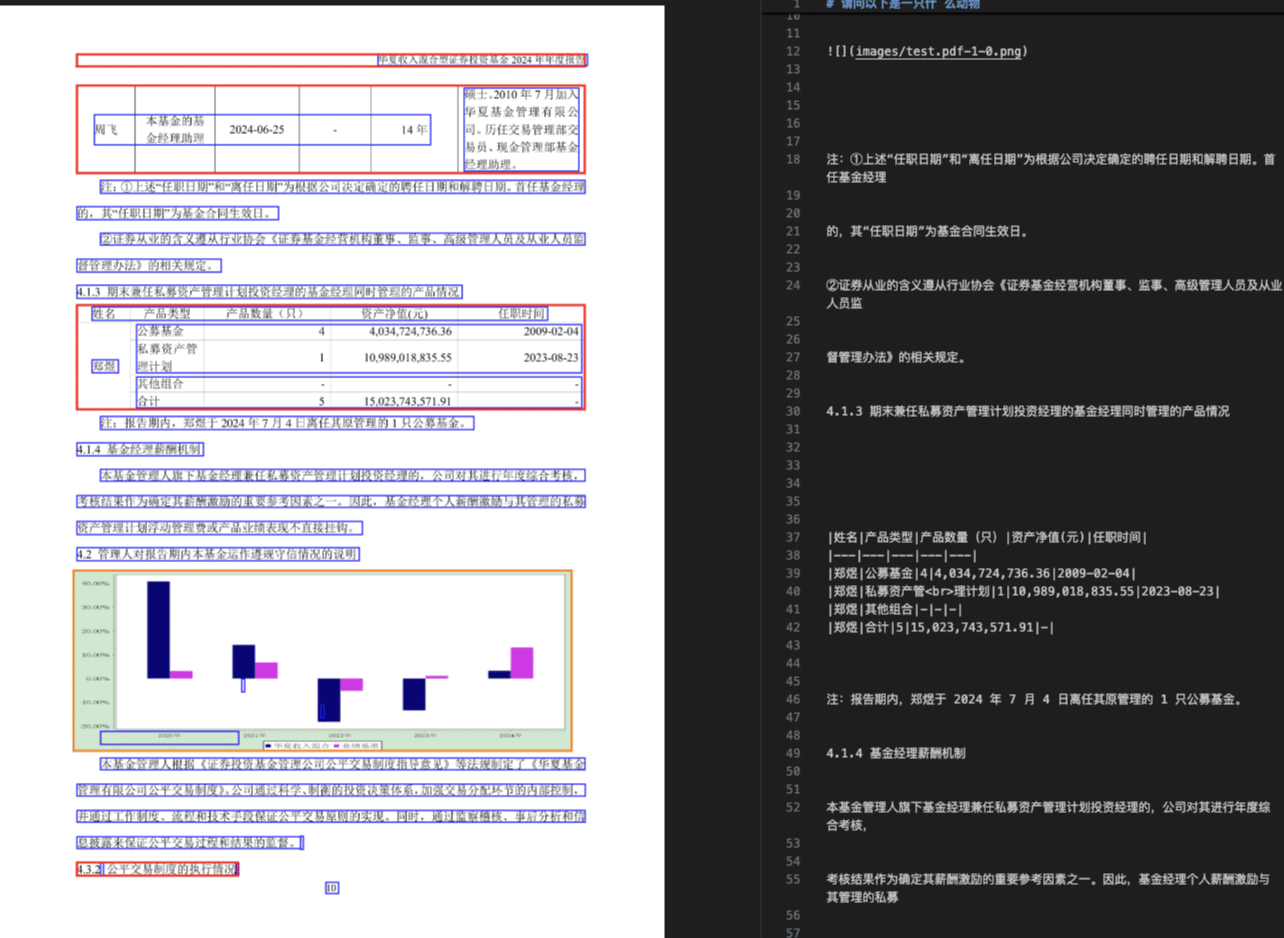The image size is (1284, 938).
Task: Click PDF table column header 资产净值(元)
Action: pyautogui.click(x=394, y=314)
